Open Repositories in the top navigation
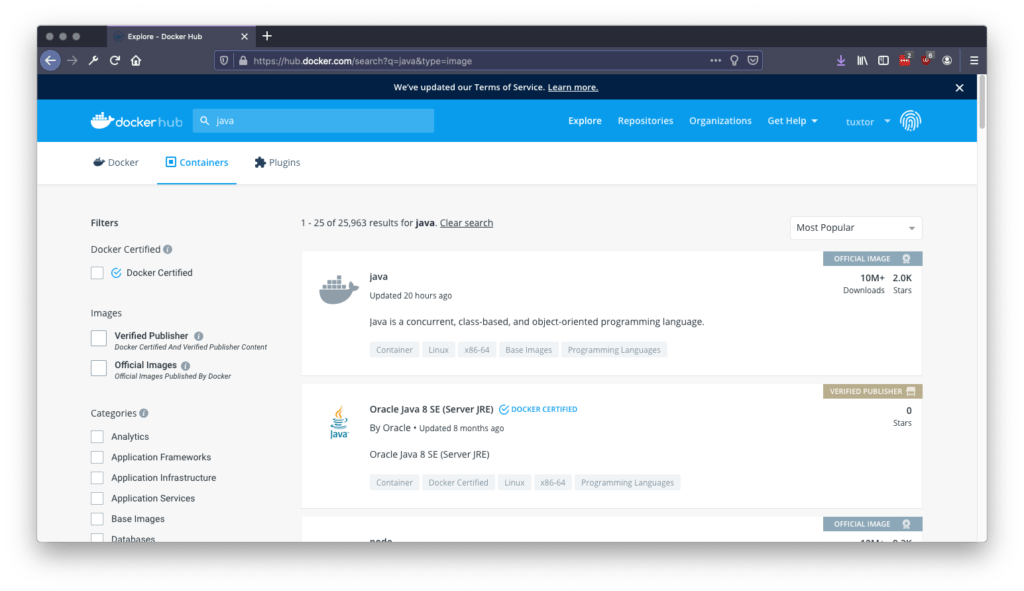The height and width of the screenshot is (591, 1024). [645, 121]
